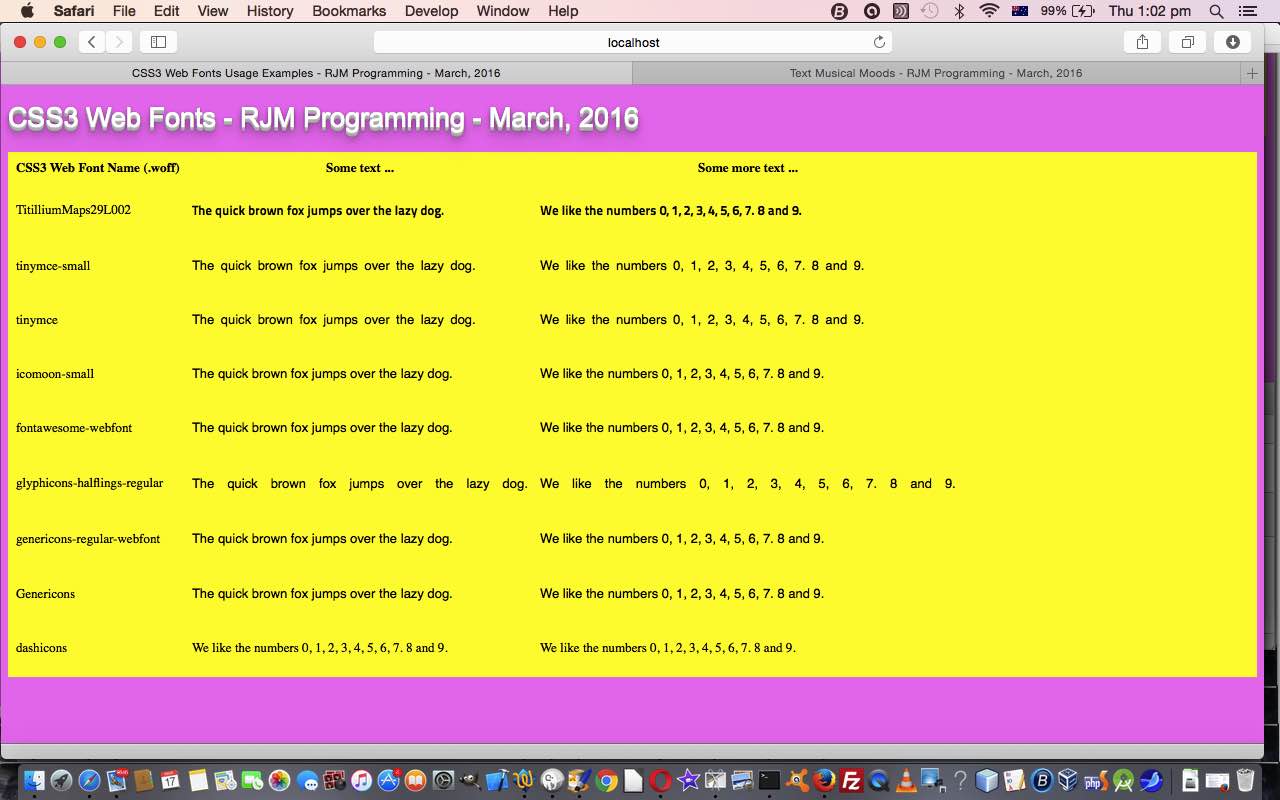
Task: Click the battery status indicator
Action: tap(1068, 11)
